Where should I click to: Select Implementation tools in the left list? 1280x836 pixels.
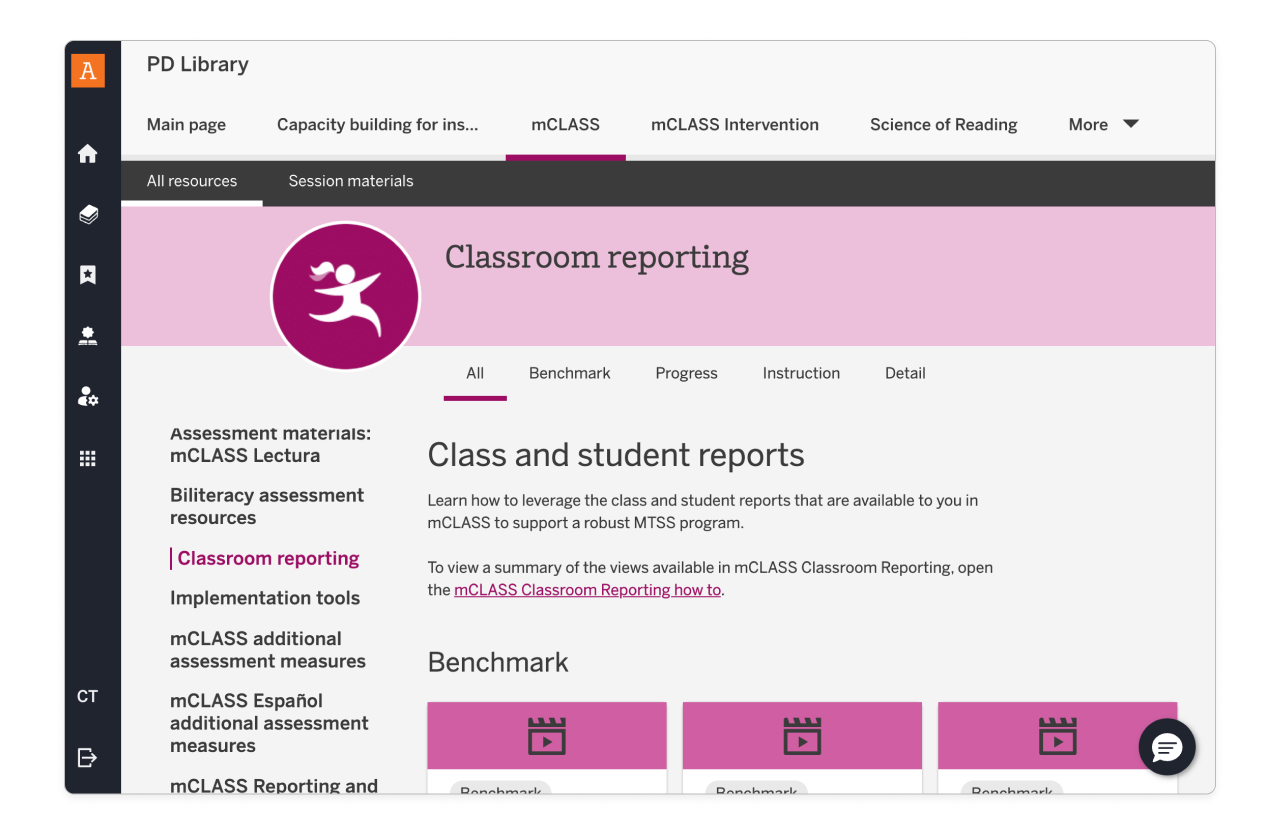[x=264, y=598]
